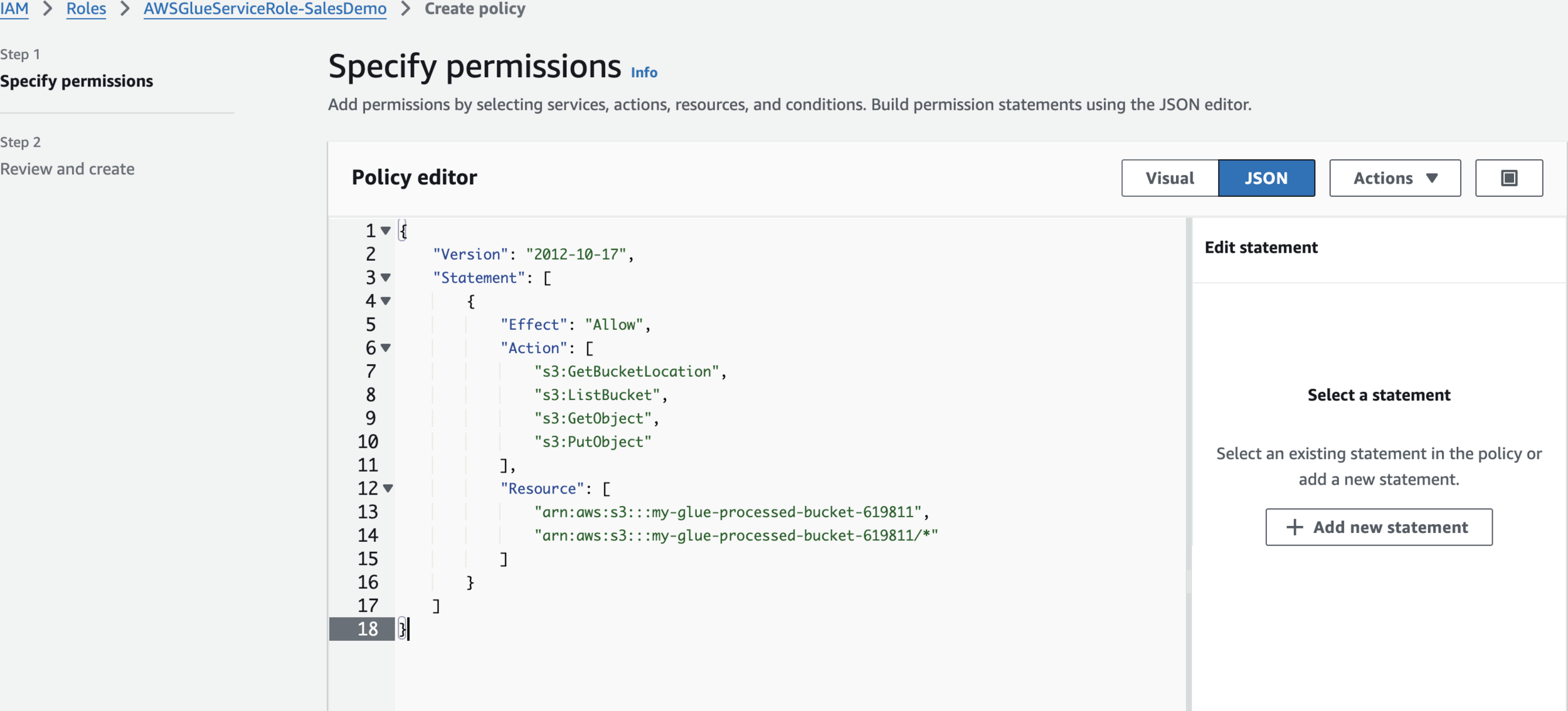
Task: Click line number 18 in the gutter
Action: click(x=368, y=629)
